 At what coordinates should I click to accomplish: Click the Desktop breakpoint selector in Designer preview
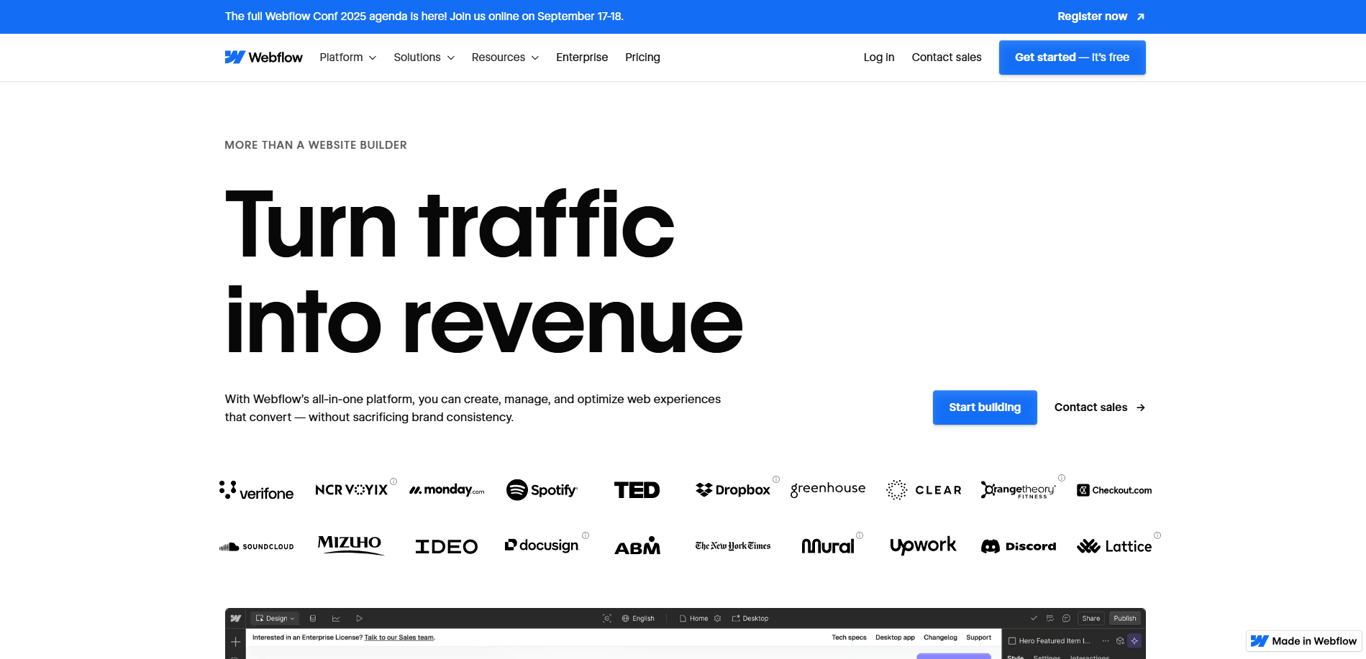pos(750,618)
